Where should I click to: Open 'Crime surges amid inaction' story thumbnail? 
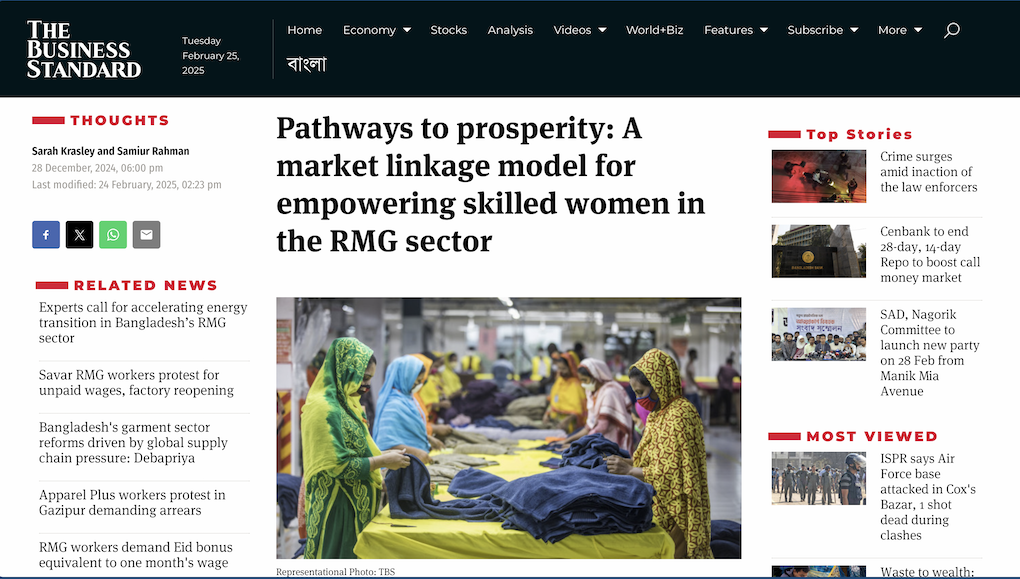tap(818, 176)
